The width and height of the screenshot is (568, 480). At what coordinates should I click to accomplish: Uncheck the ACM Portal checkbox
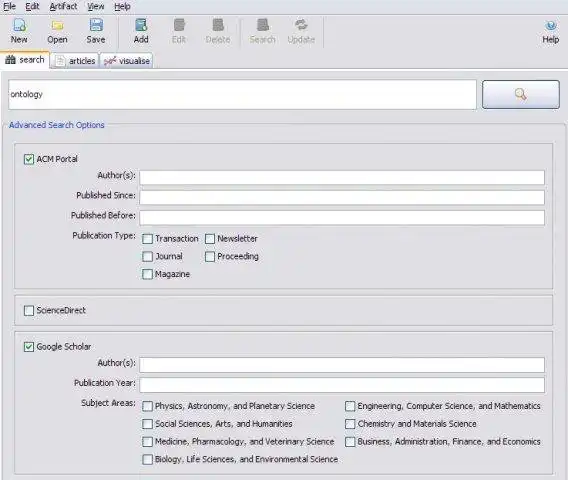pos(29,159)
